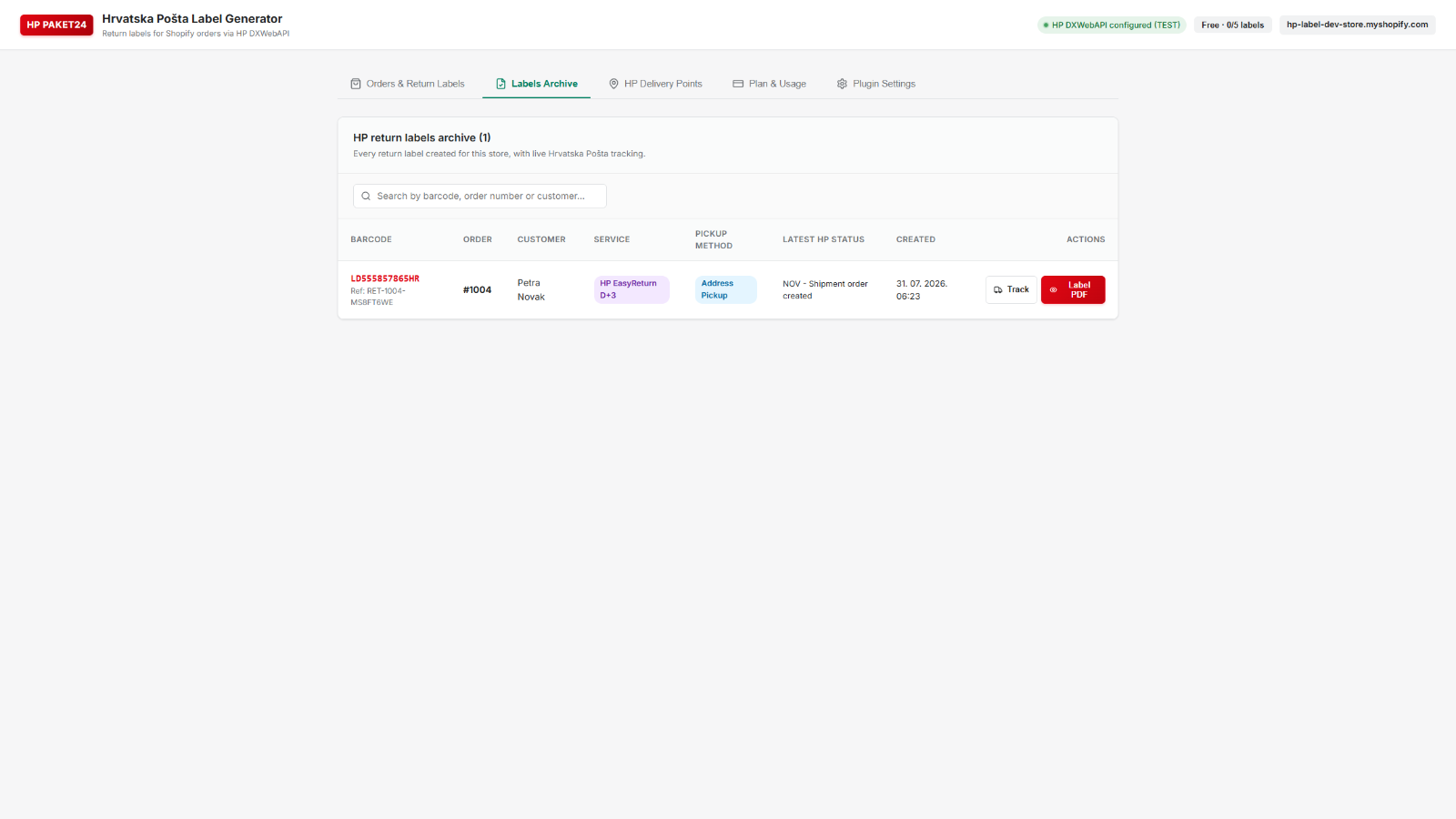
Task: Go to the Plan & Usage tab
Action: (x=770, y=84)
